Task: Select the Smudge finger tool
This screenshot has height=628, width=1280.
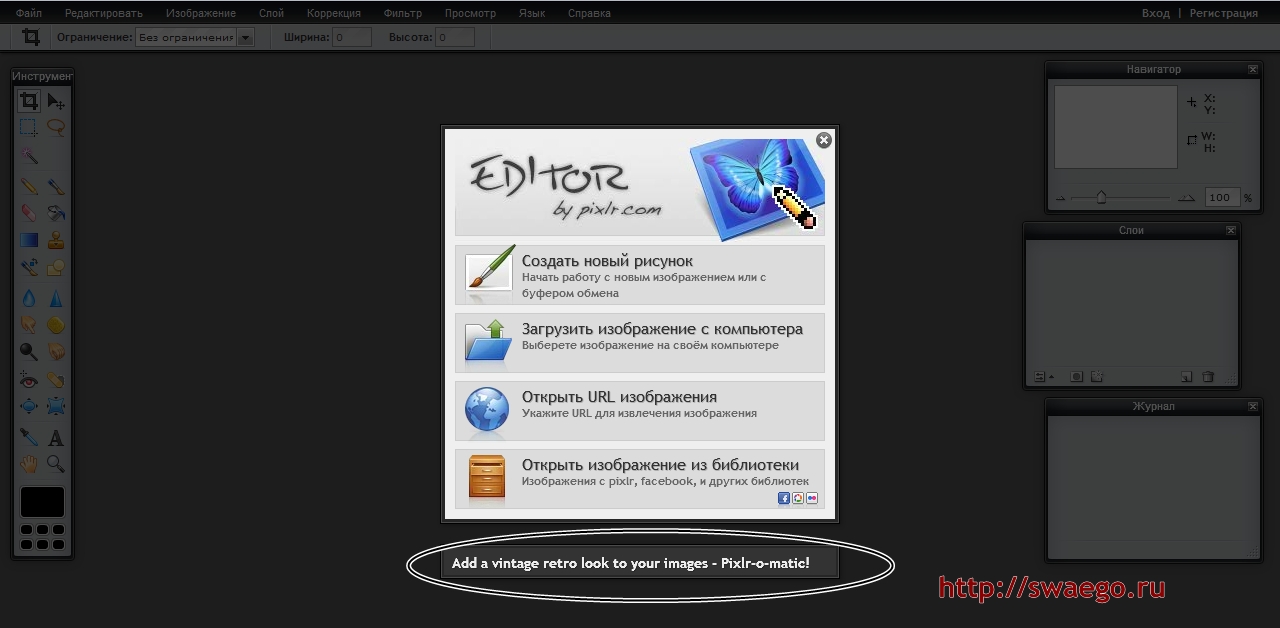Action: [x=29, y=324]
